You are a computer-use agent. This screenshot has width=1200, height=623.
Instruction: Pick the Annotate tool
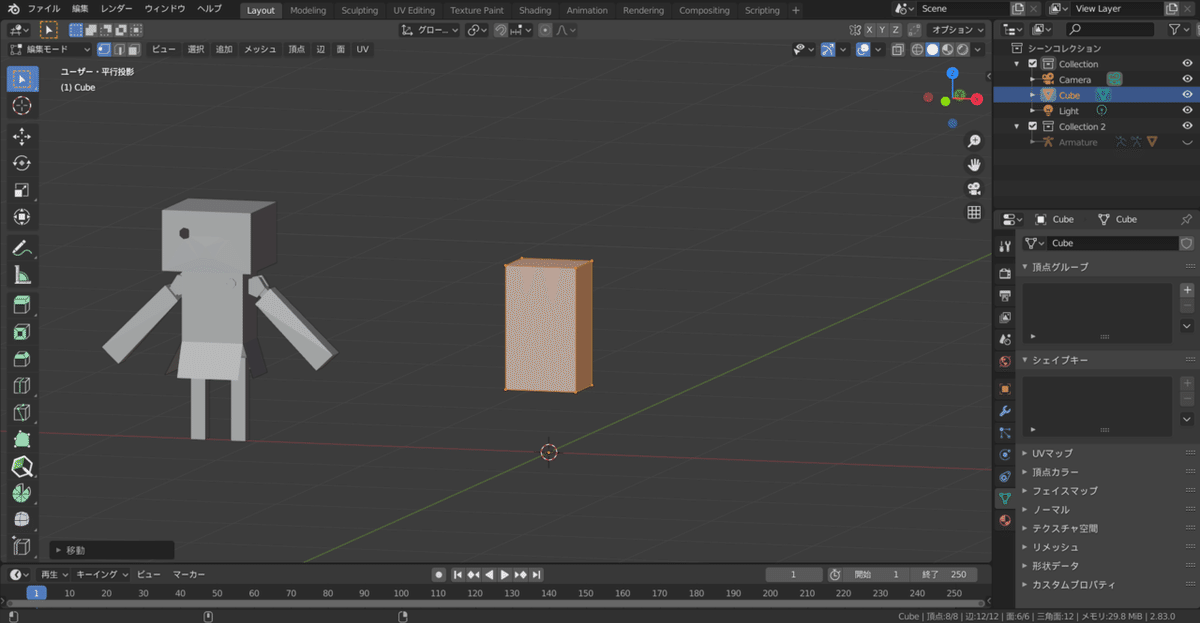tap(22, 248)
